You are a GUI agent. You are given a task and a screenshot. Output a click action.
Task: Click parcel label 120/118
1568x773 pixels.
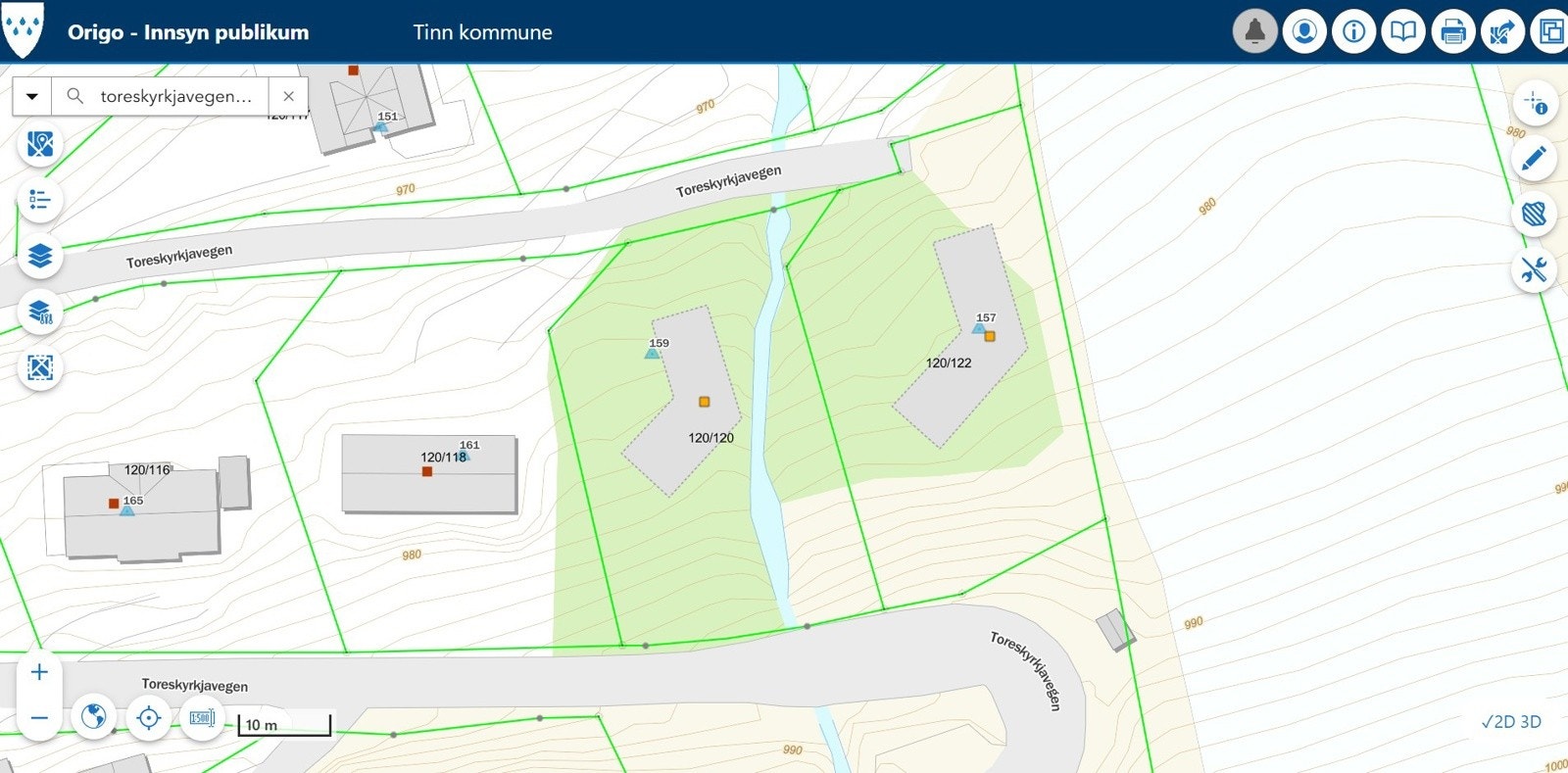point(443,457)
